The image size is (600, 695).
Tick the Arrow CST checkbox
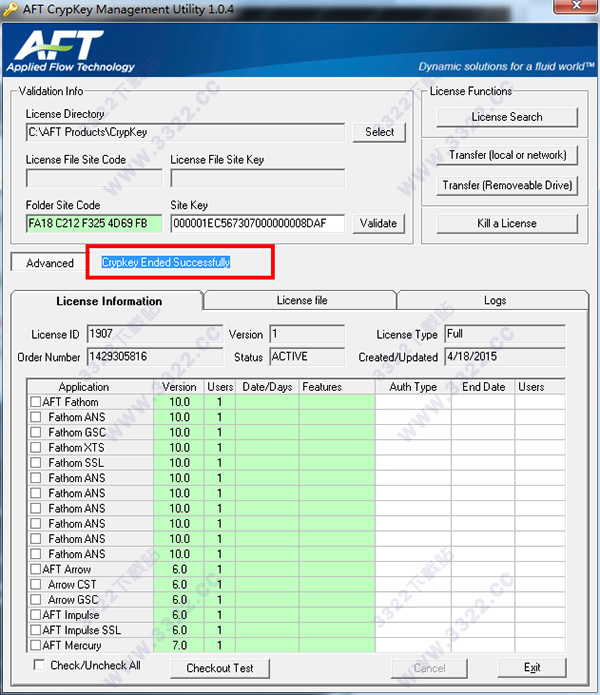pyautogui.click(x=35, y=584)
